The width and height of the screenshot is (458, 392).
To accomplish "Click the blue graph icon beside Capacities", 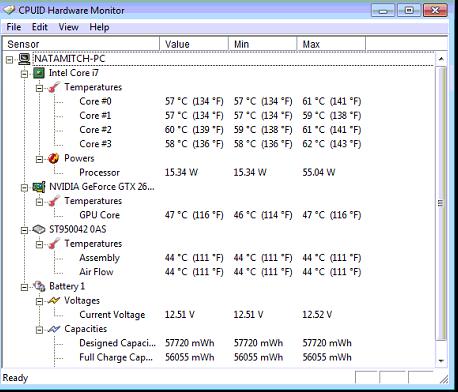I will 54,329.
